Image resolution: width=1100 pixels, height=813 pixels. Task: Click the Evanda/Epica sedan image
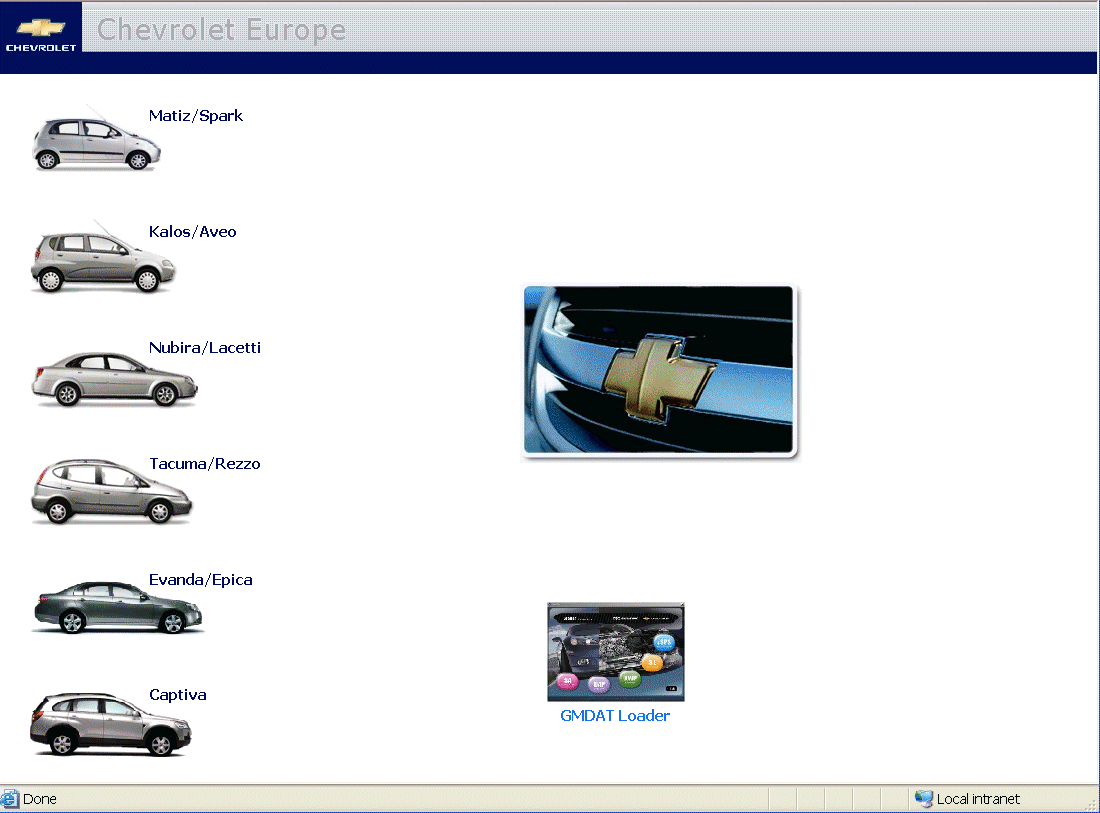[118, 608]
